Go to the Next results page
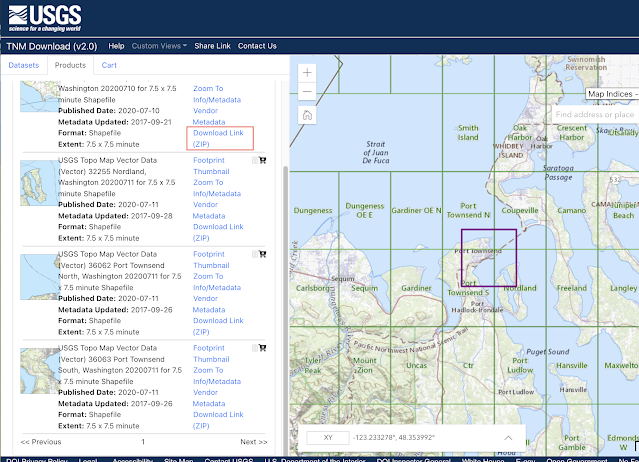 click(x=253, y=442)
